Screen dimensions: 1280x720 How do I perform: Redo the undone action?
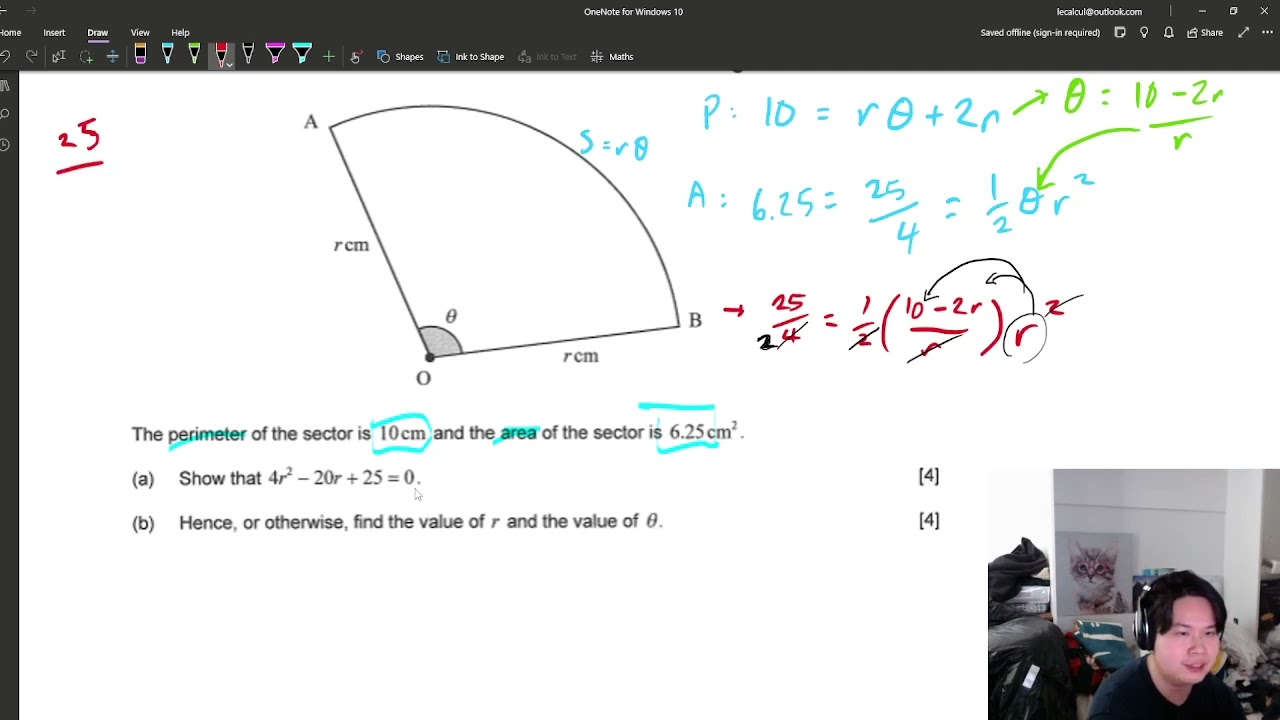(x=32, y=57)
